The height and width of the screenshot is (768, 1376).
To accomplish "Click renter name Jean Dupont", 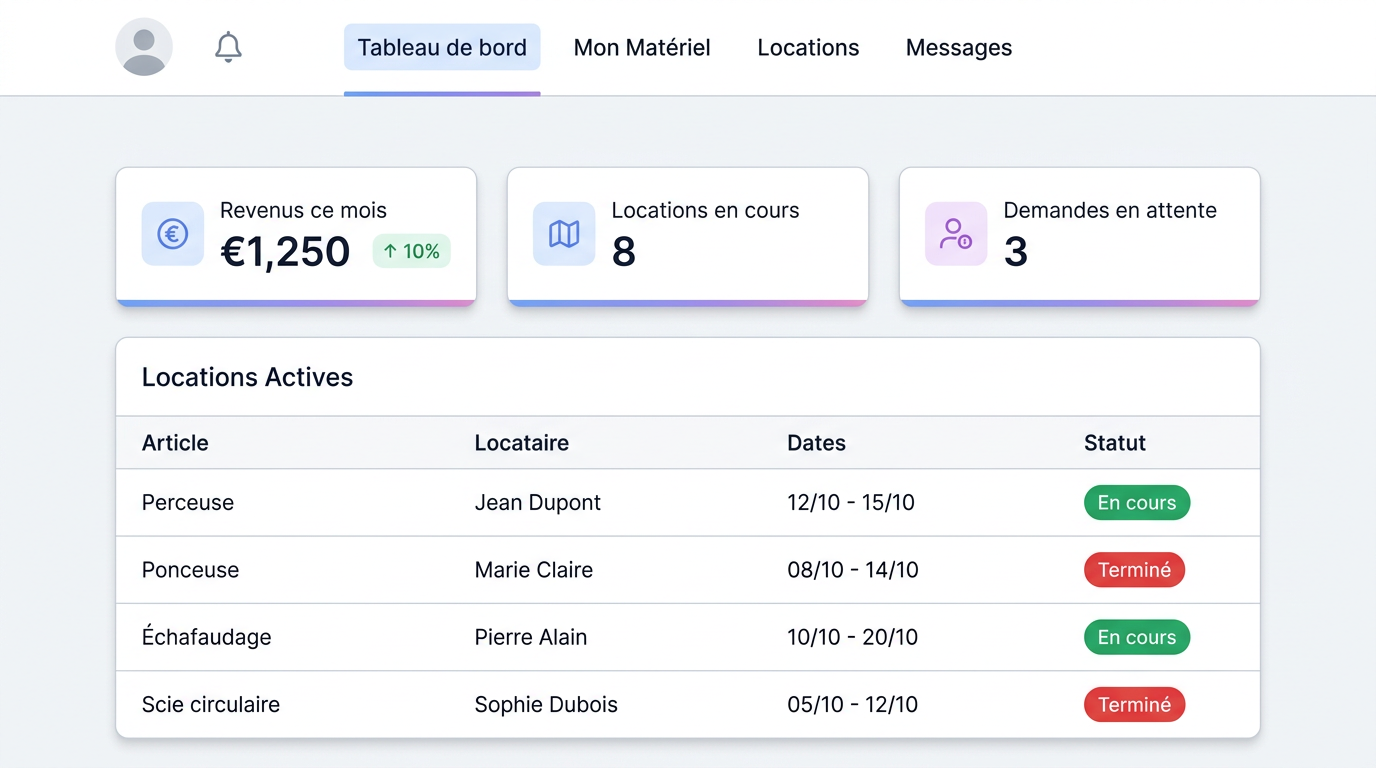I will (x=538, y=503).
